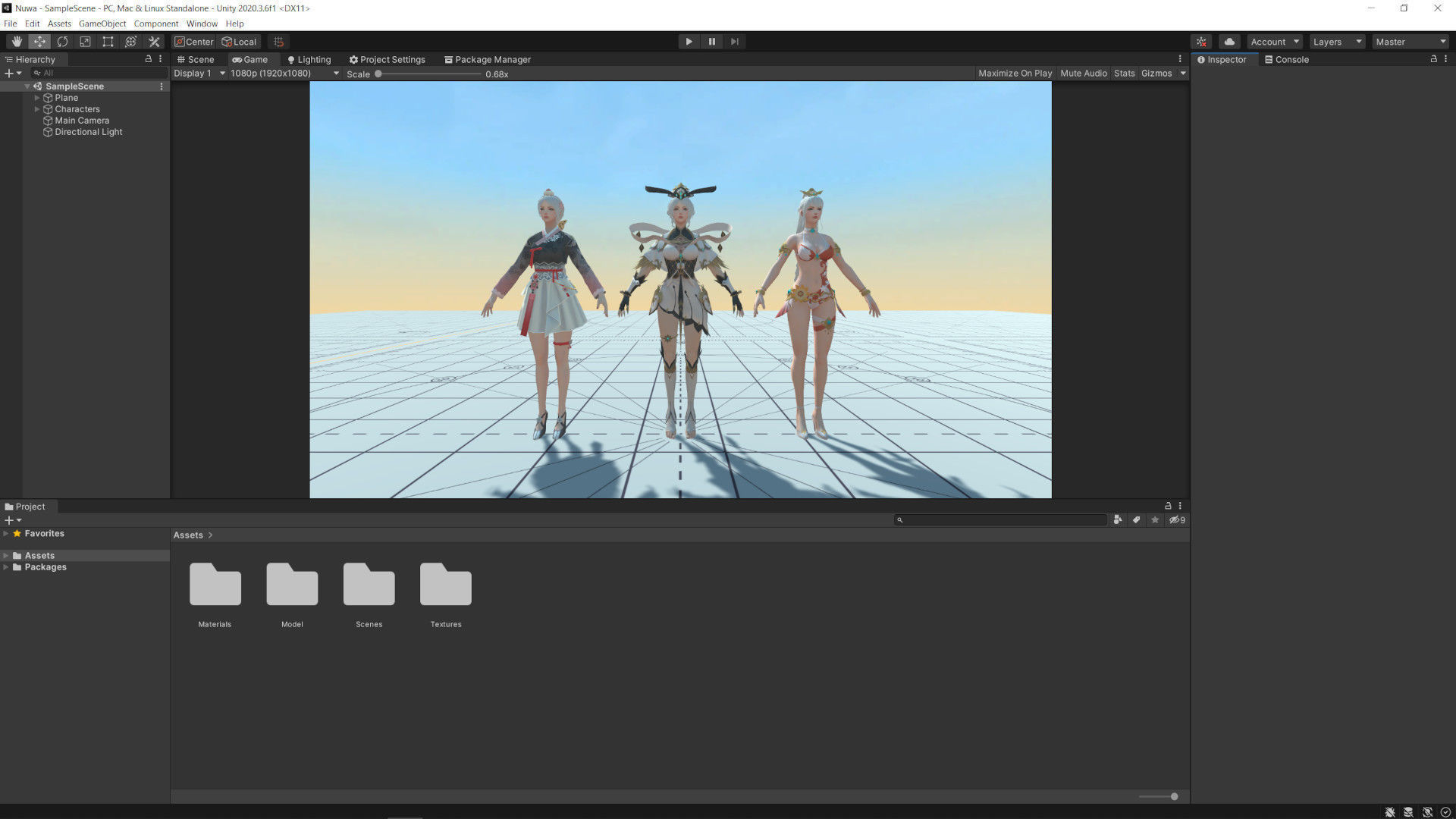Open the Window menu
The width and height of the screenshot is (1456, 819).
[202, 24]
